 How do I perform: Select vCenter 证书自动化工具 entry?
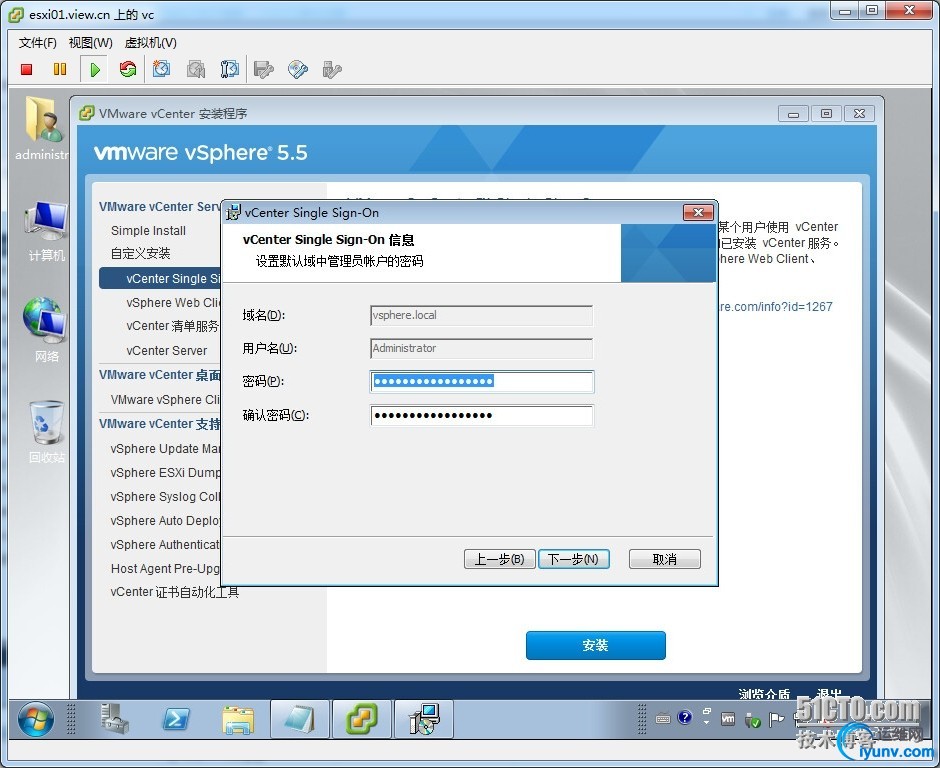point(174,592)
